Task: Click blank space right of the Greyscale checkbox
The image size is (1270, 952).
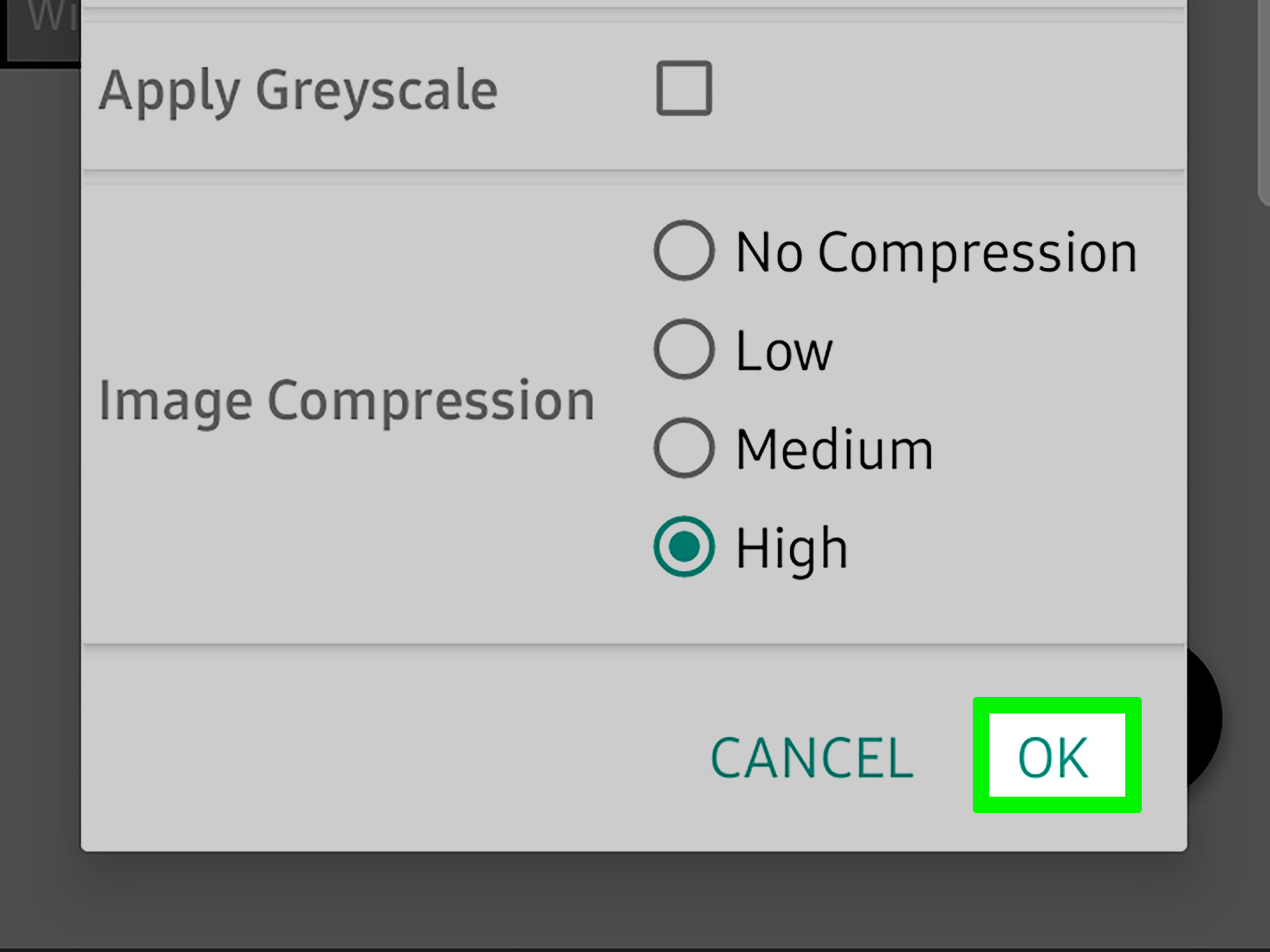Action: click(x=948, y=92)
